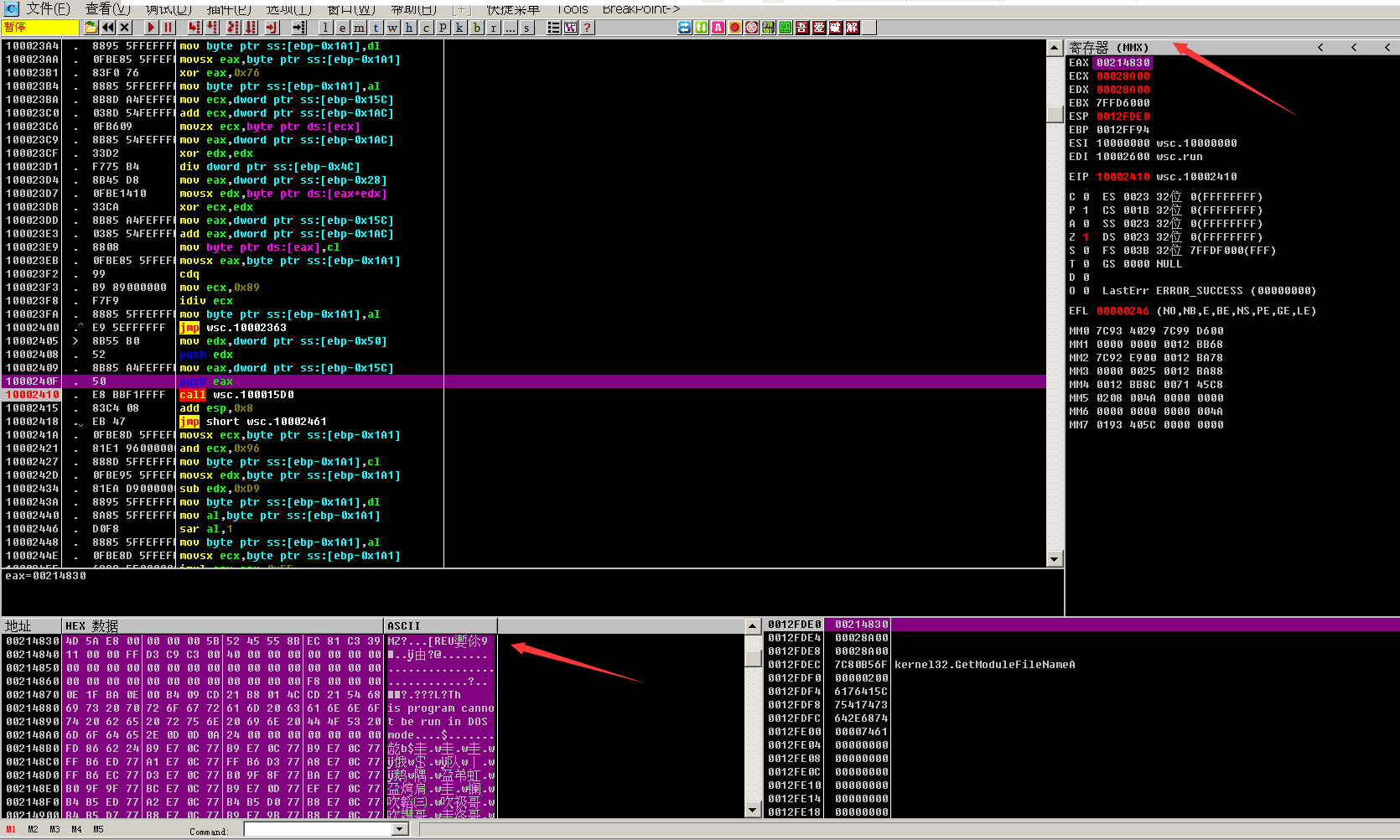Select memory bookmark M2 in status bar
1400x840 pixels.
(x=33, y=829)
